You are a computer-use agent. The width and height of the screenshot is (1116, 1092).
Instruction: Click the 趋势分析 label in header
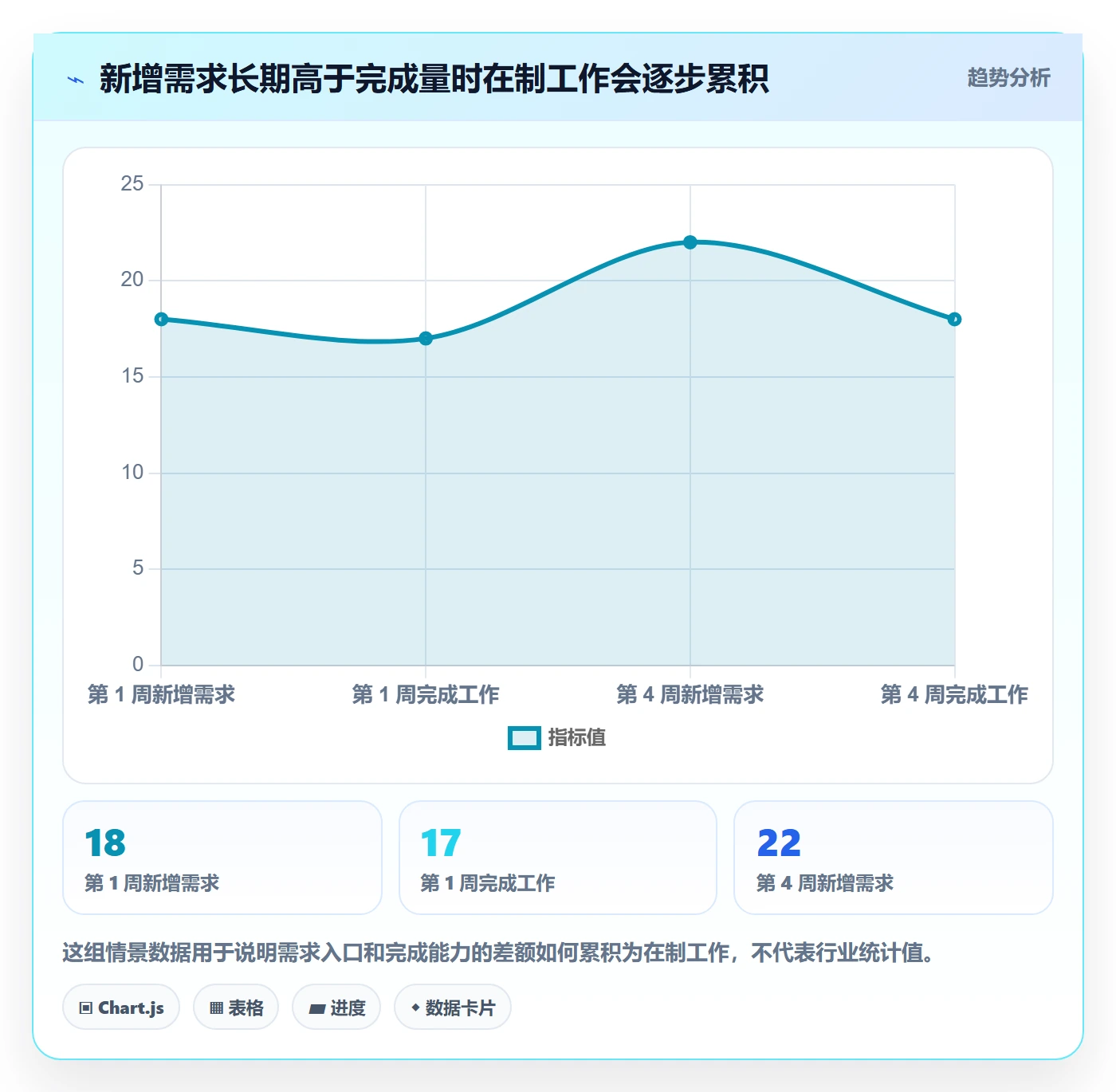(1008, 77)
